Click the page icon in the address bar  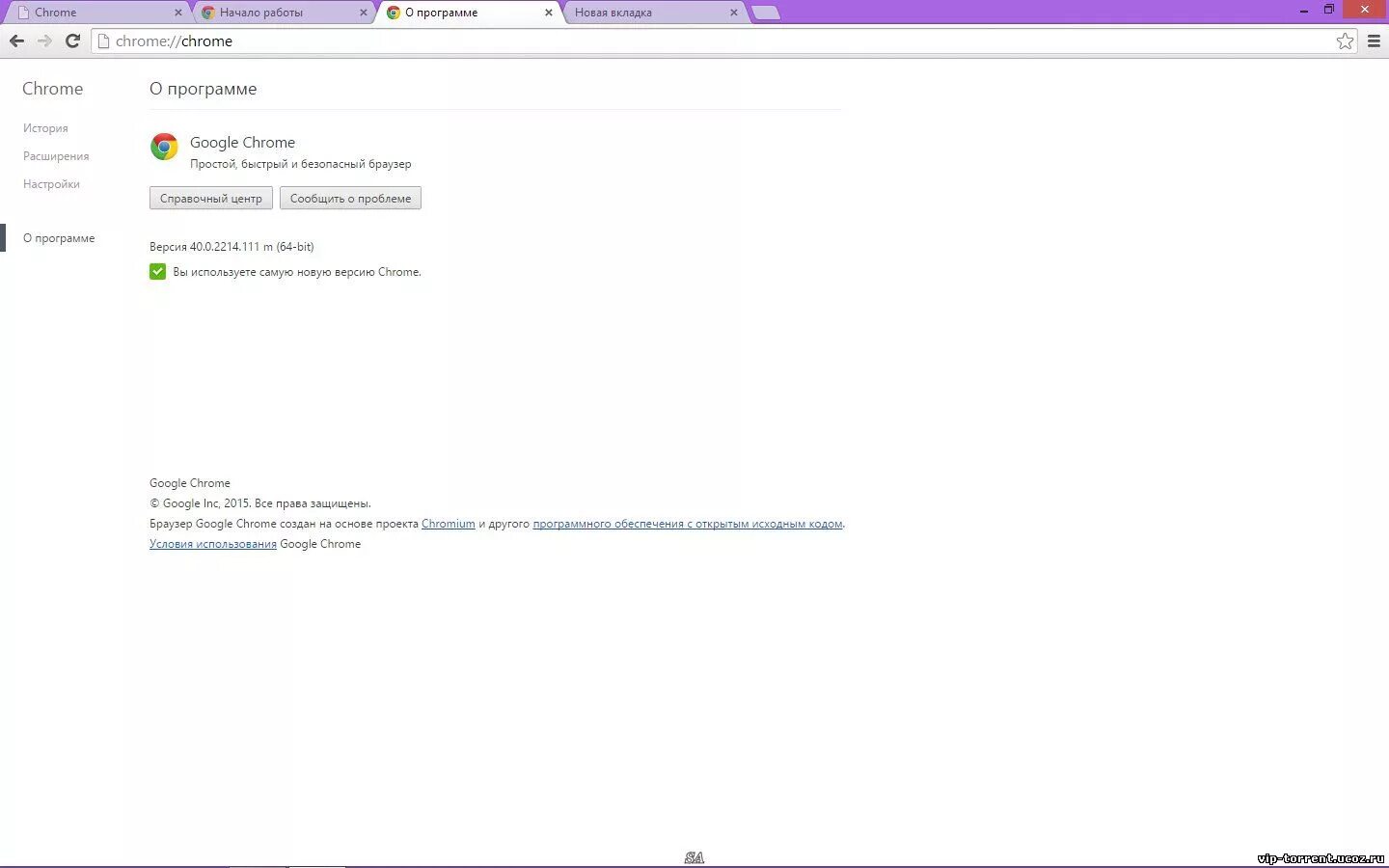coord(103,41)
